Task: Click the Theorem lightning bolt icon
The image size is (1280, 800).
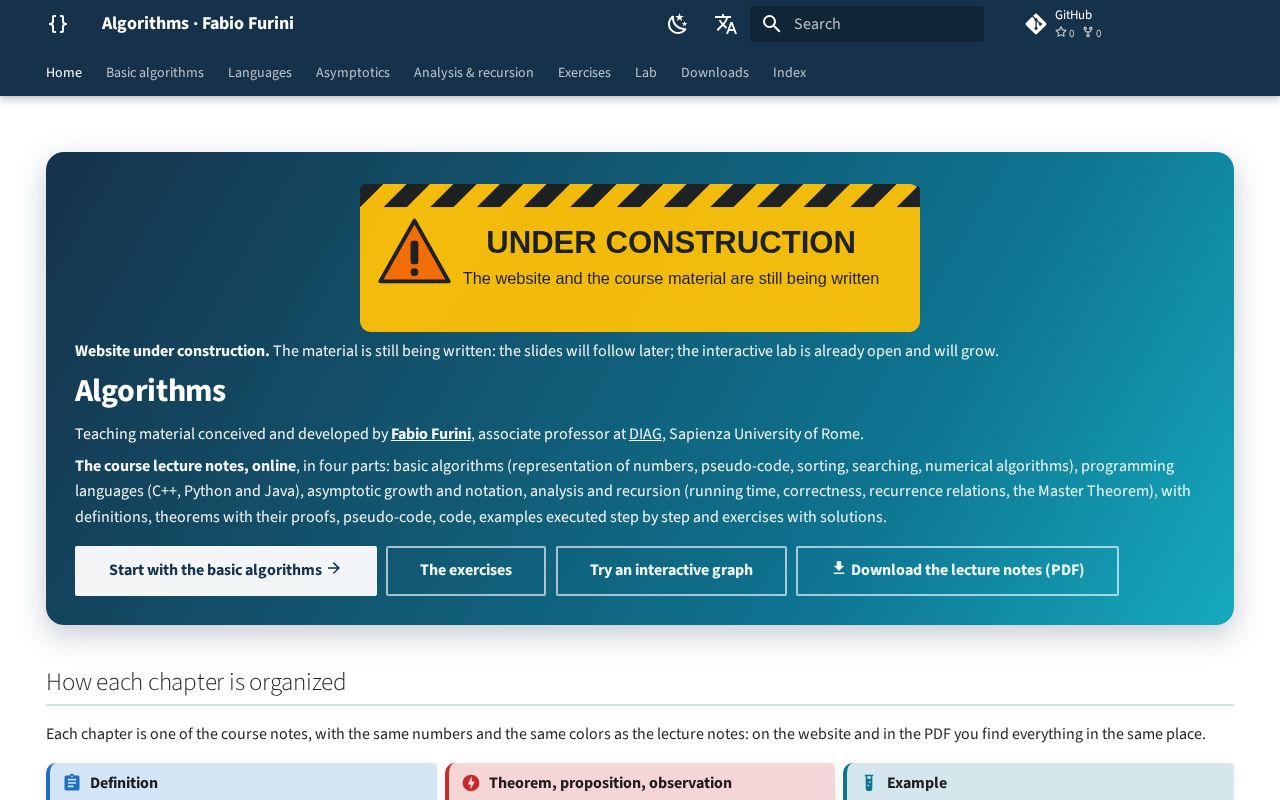Action: click(x=471, y=783)
